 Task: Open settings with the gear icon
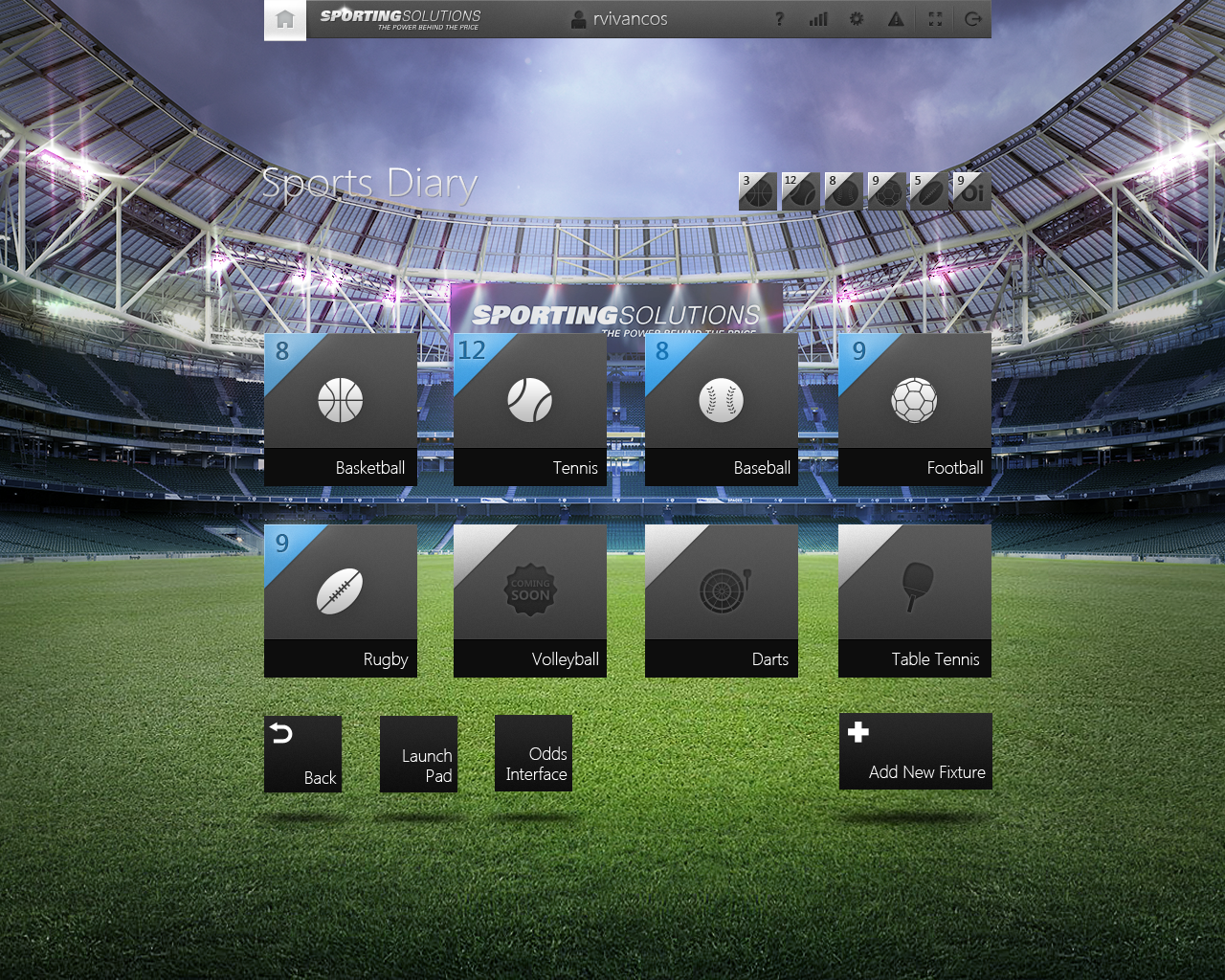coord(857,19)
